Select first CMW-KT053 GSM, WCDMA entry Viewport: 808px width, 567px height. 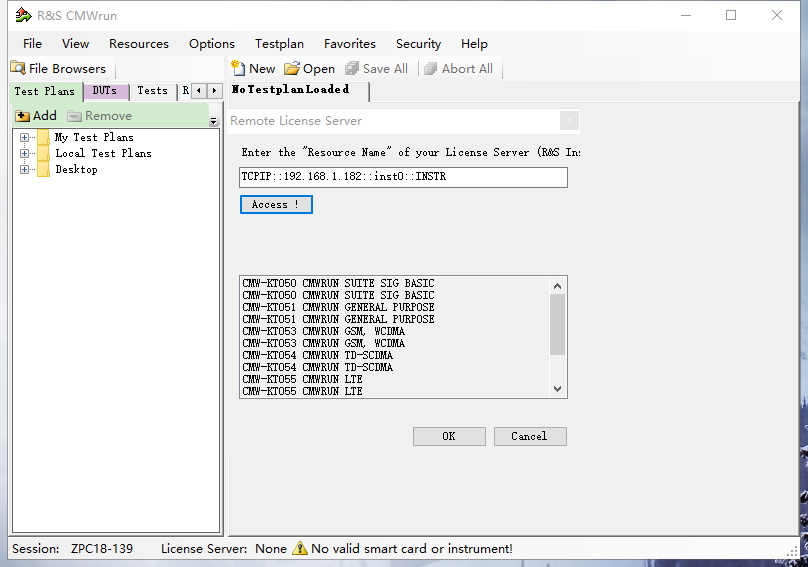pyautogui.click(x=324, y=331)
